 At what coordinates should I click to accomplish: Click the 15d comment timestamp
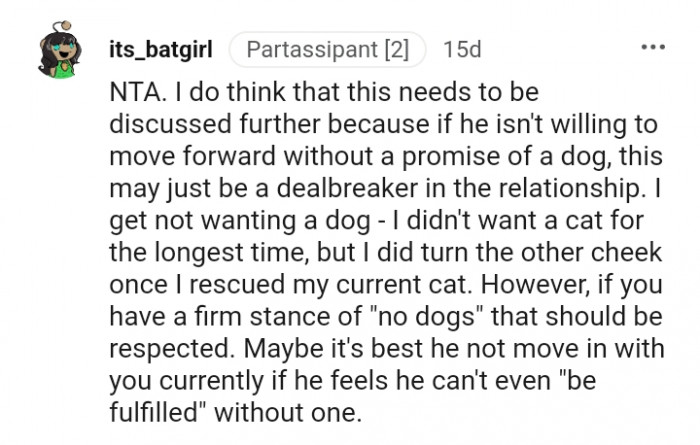pos(461,48)
